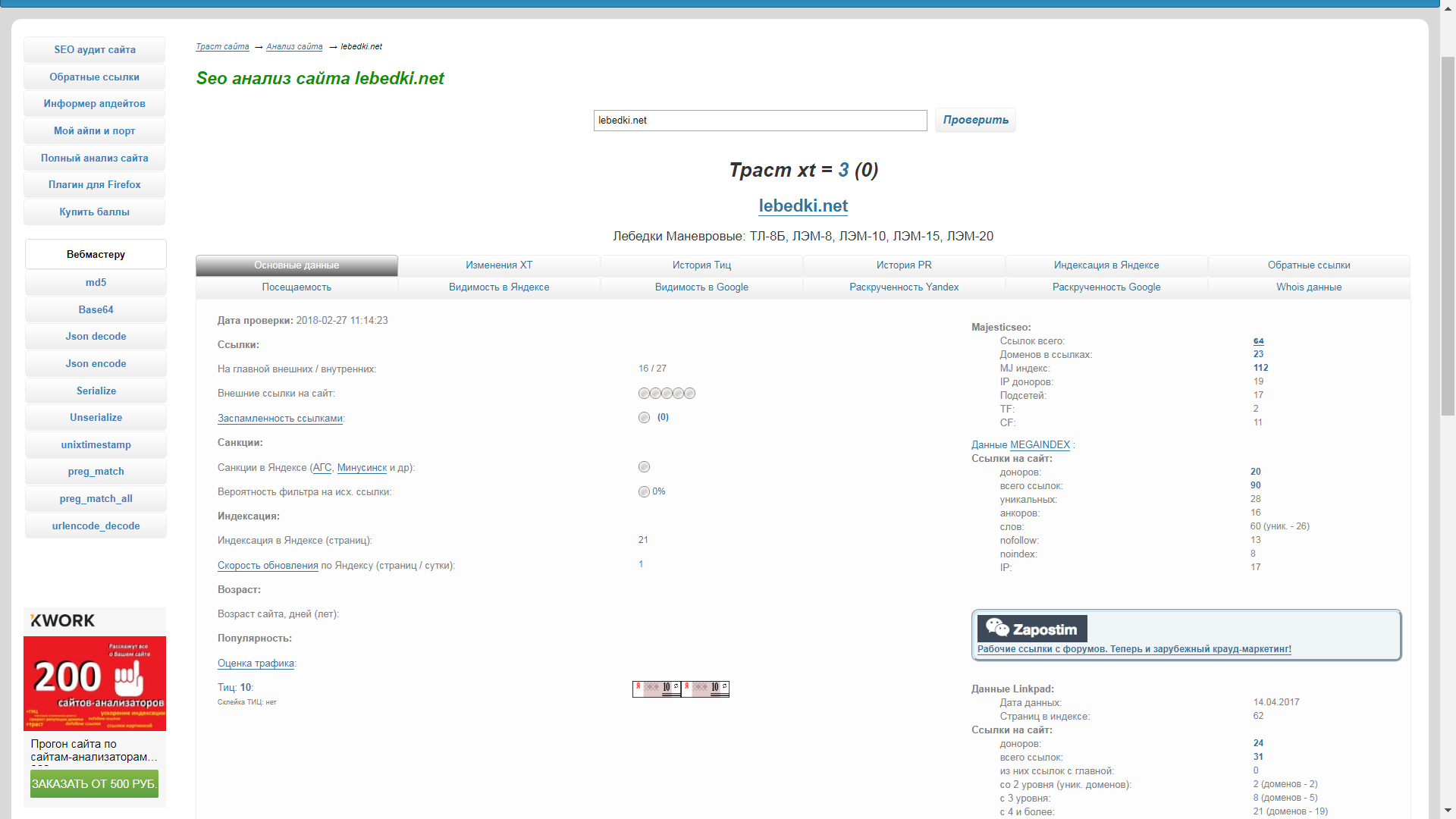
Task: Open the Whois данные tab
Action: coord(1308,287)
